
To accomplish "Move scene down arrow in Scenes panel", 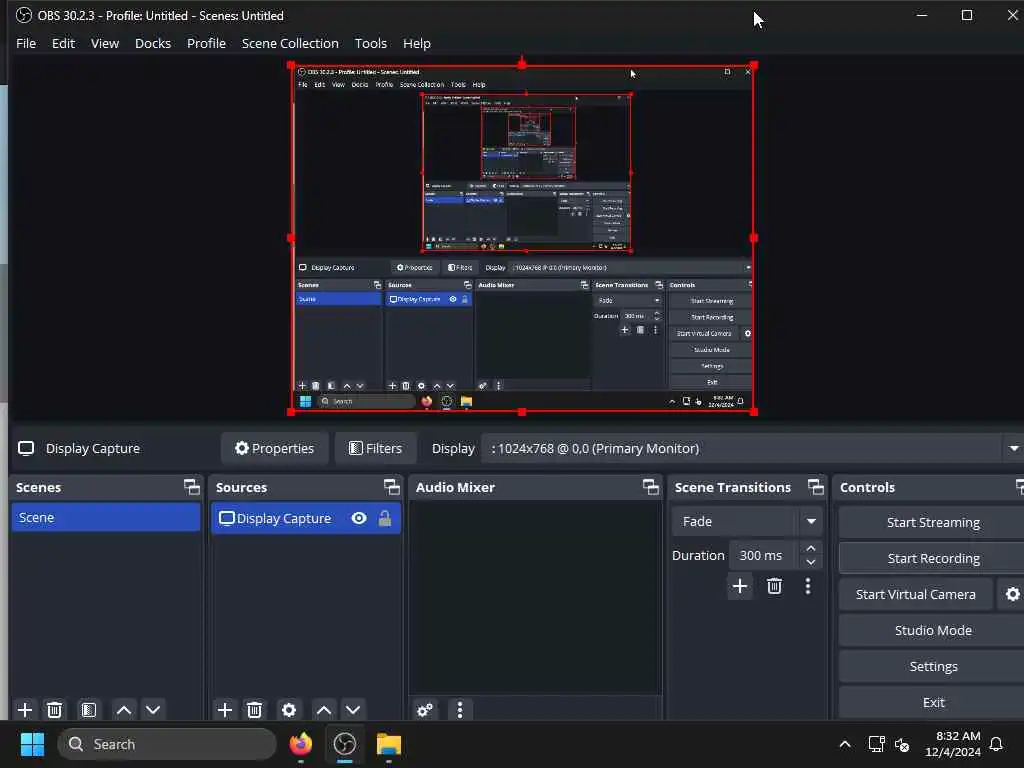I will click(153, 710).
